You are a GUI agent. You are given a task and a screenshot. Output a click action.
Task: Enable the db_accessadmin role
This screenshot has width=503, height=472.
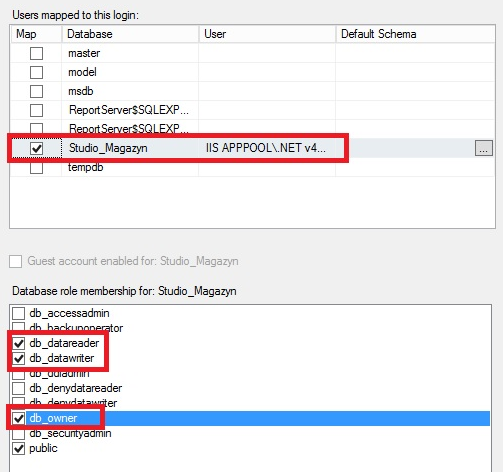(19, 313)
